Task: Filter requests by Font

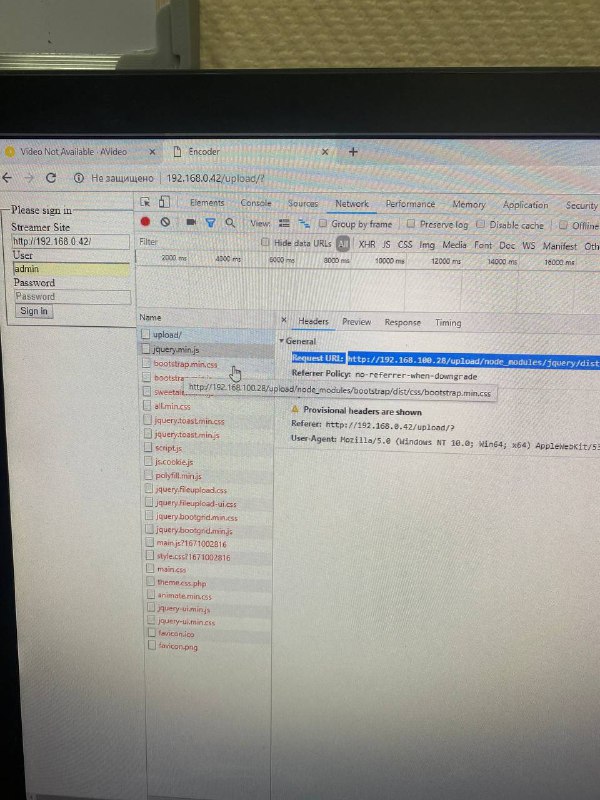Action: pos(483,246)
